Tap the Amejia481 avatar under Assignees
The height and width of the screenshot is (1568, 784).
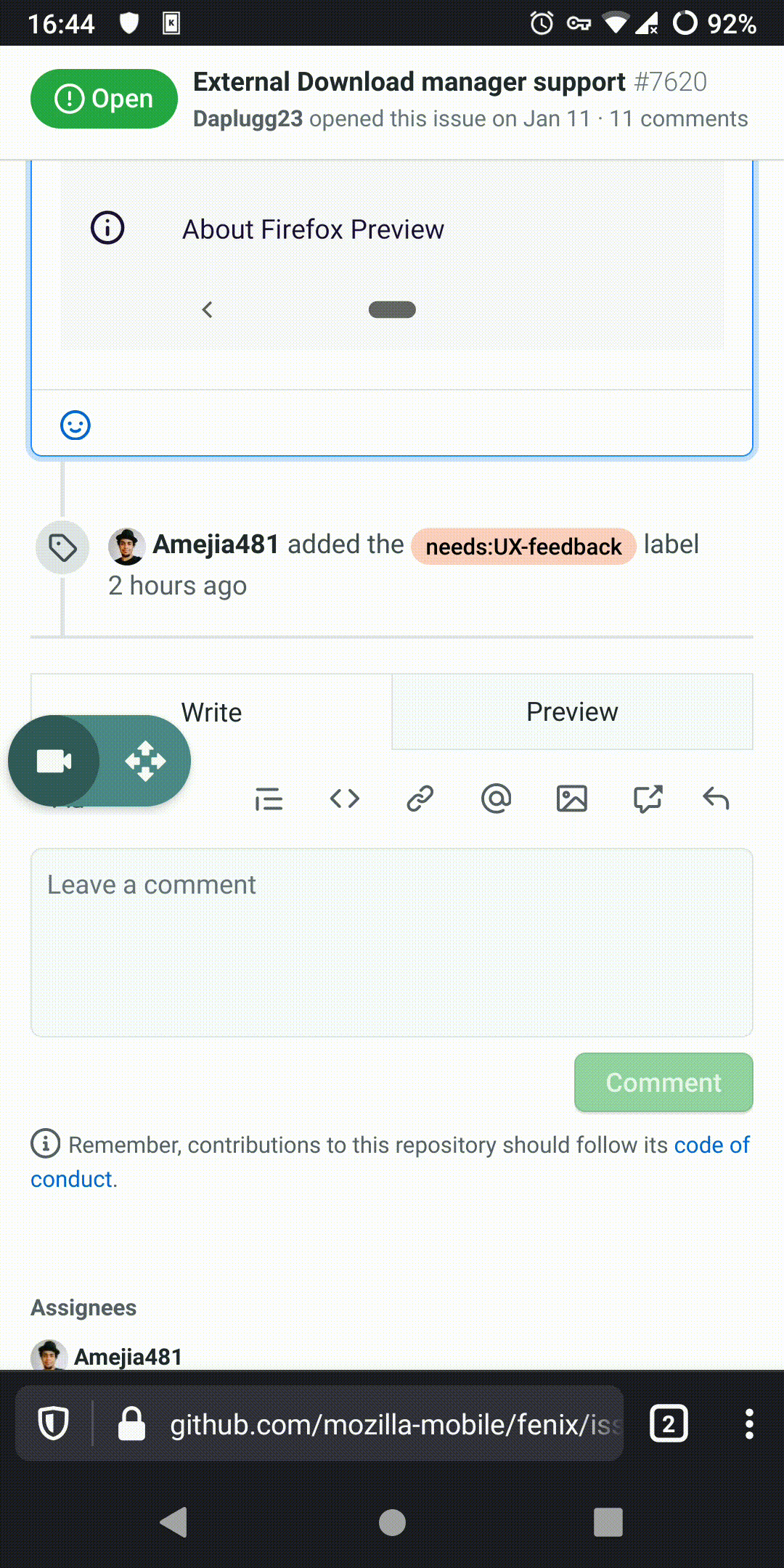click(49, 1356)
